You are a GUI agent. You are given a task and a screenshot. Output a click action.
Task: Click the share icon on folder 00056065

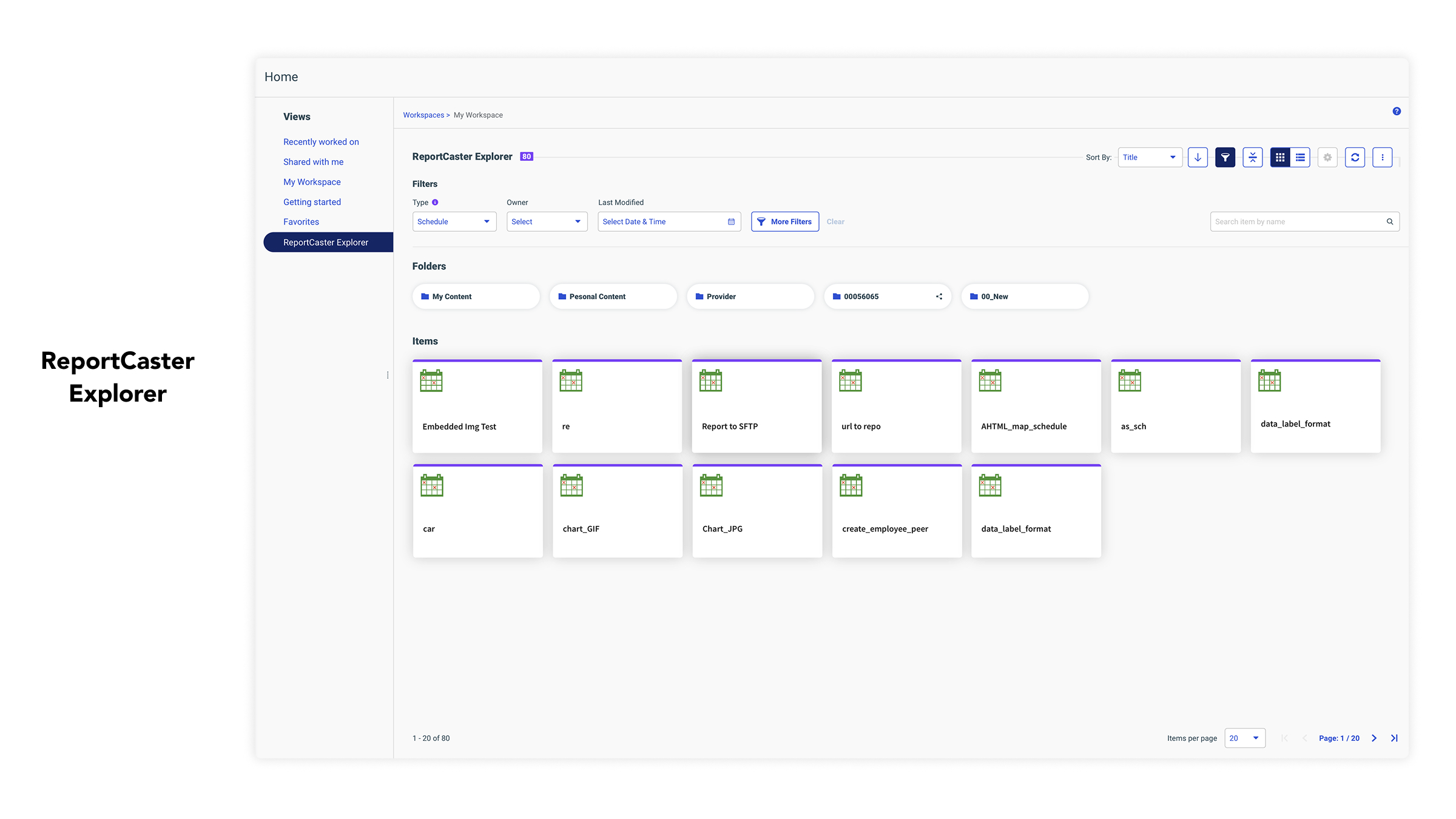[x=939, y=297]
